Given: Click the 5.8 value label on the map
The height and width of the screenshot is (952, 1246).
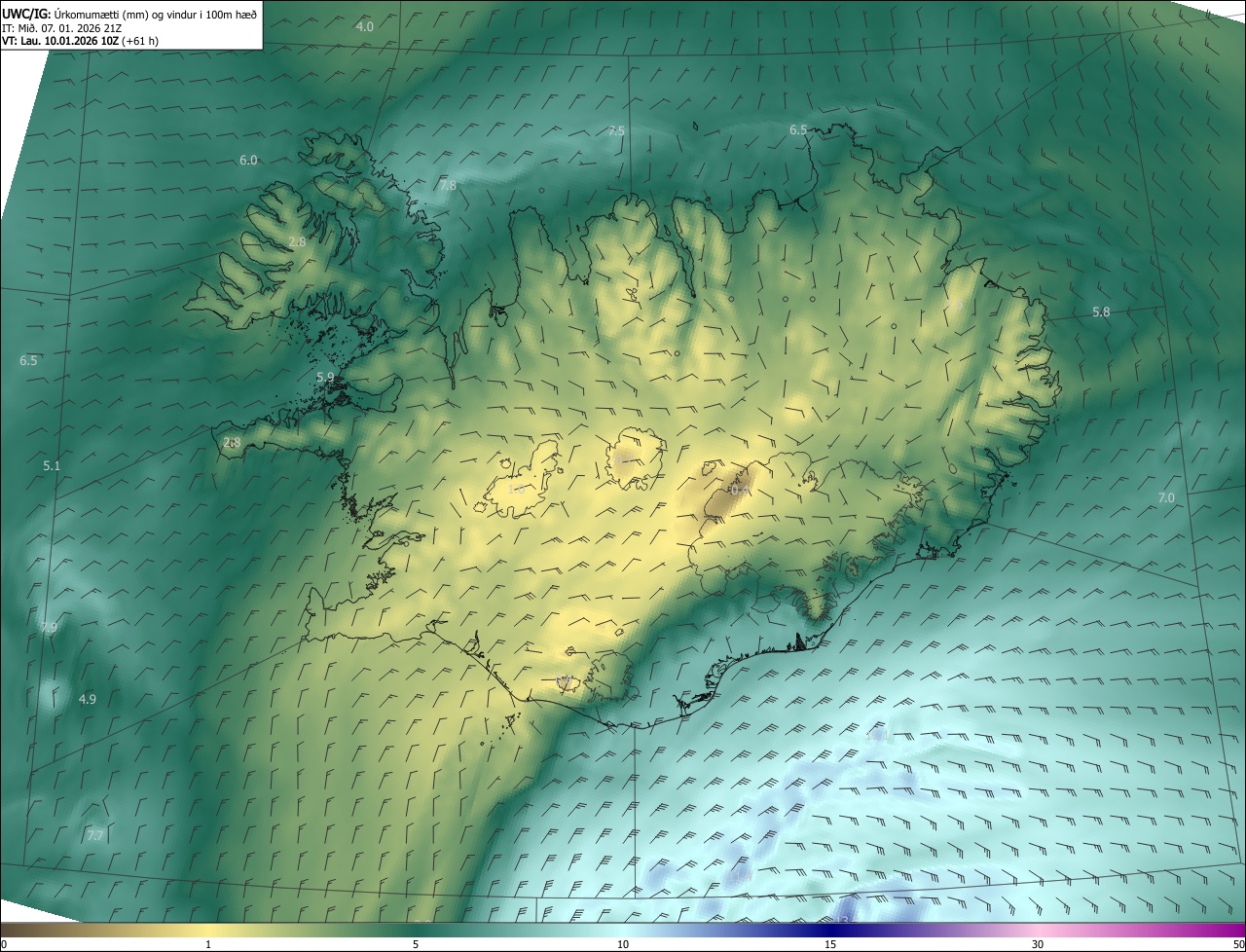Looking at the screenshot, I should [x=1101, y=312].
